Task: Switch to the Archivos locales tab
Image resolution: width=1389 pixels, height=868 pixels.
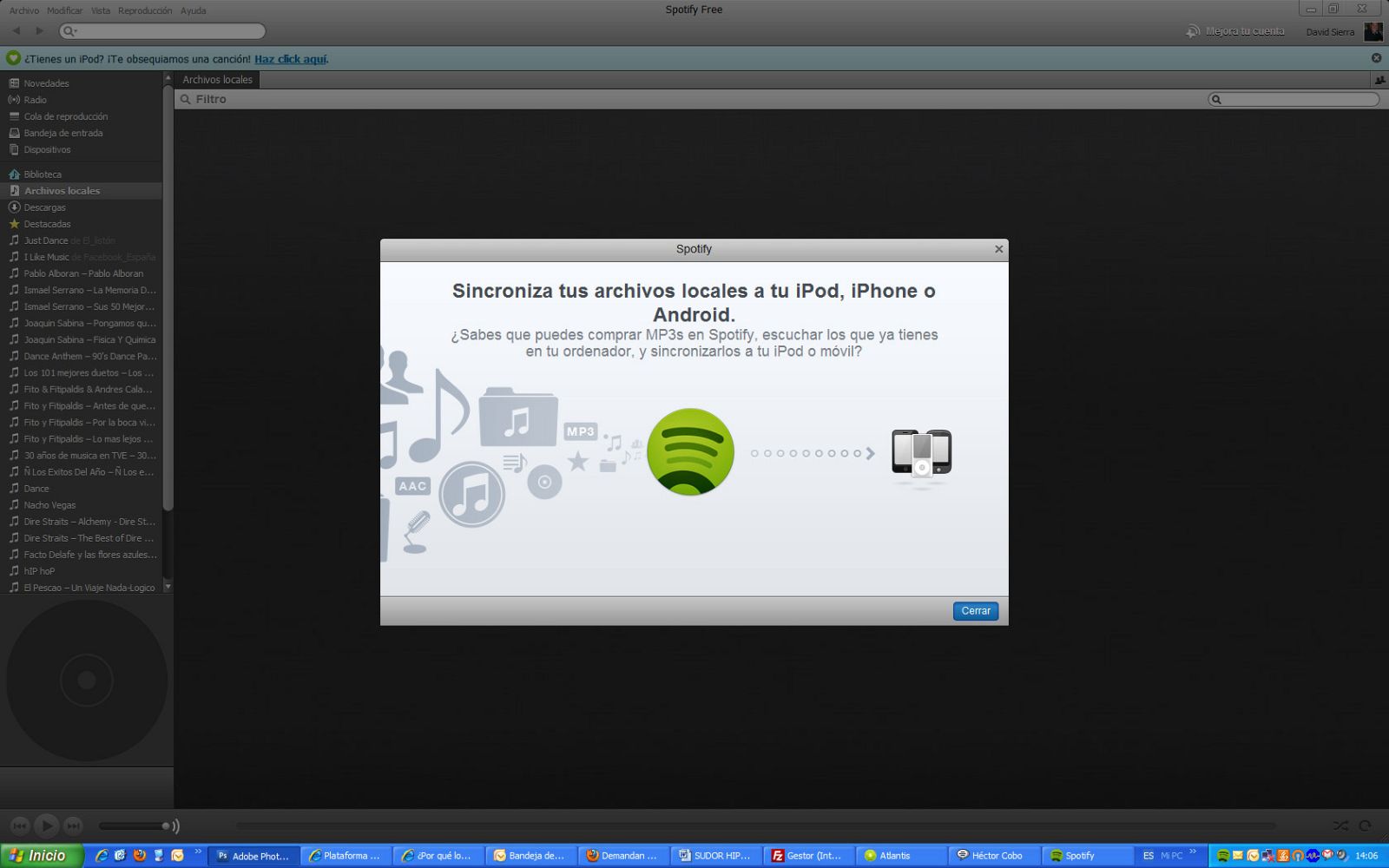Action: coord(217,79)
